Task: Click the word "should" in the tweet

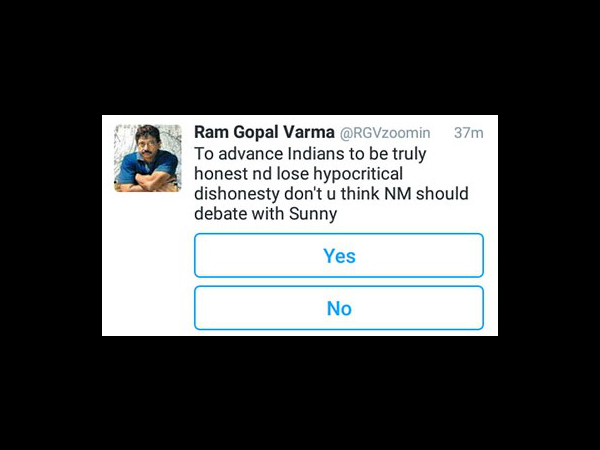Action: click(442, 194)
